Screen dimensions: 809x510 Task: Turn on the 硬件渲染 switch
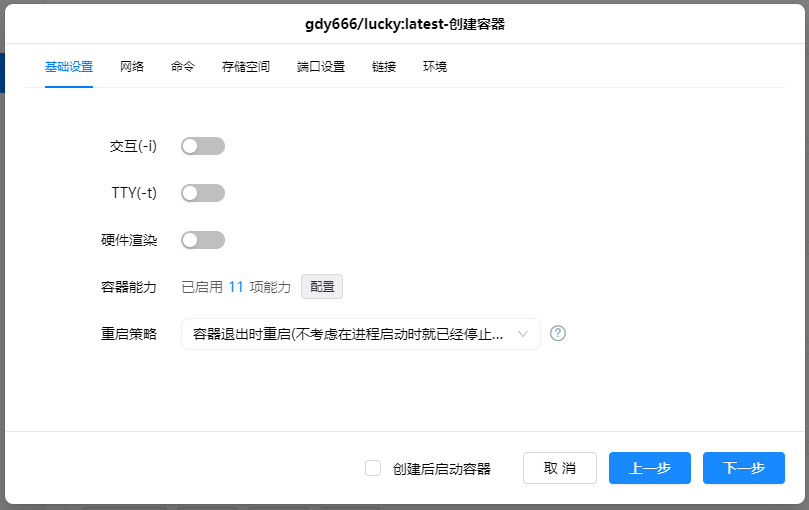(203, 240)
